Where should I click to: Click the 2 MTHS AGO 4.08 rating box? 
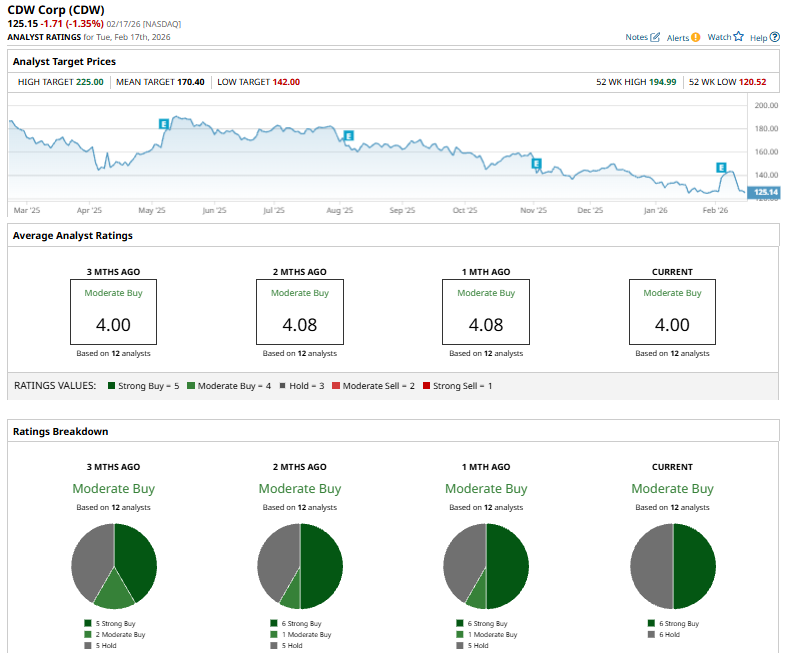299,312
